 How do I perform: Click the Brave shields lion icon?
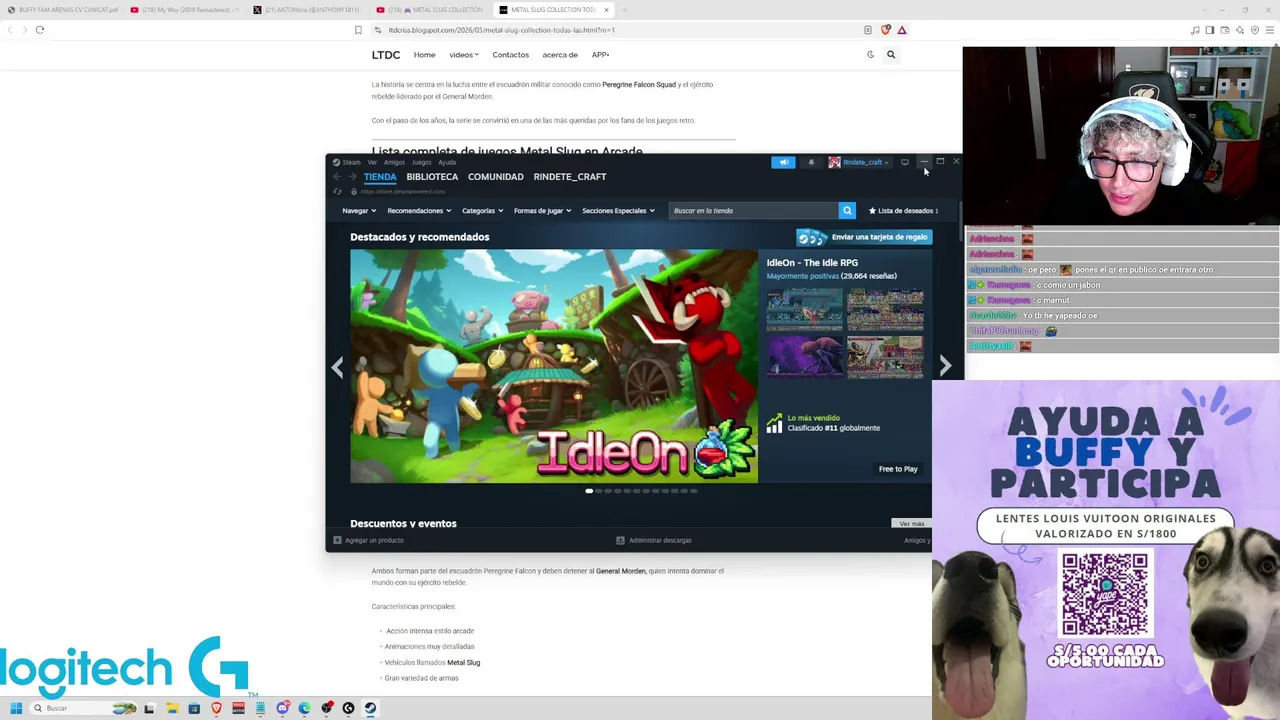(885, 30)
